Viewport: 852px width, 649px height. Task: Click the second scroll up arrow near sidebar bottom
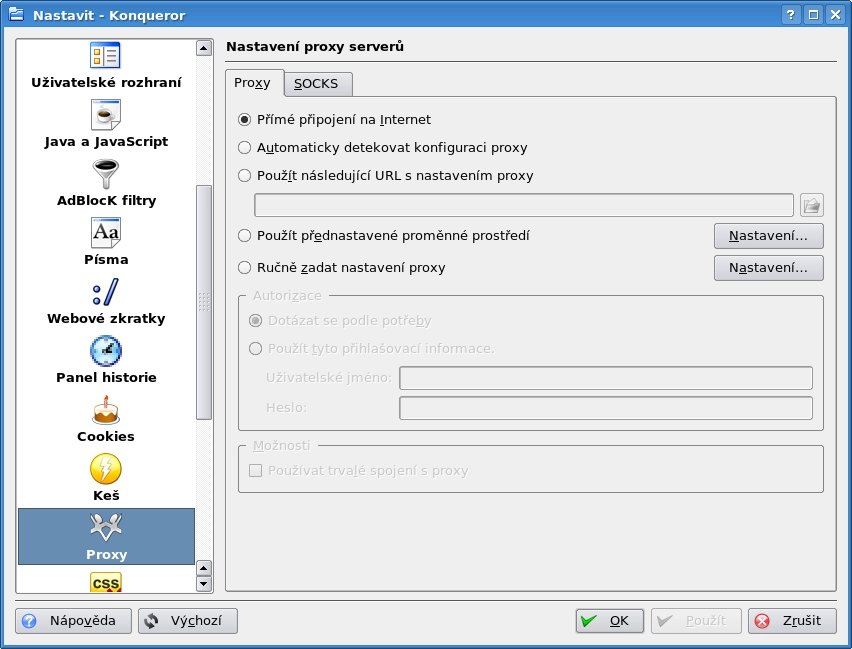pos(204,569)
